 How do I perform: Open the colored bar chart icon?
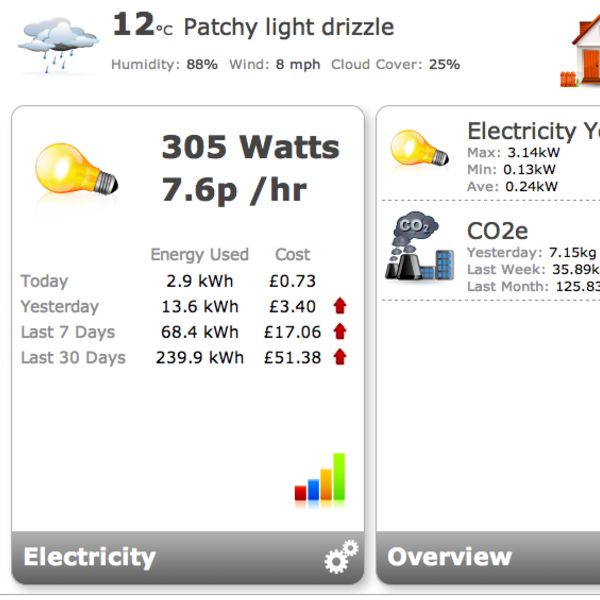320,478
